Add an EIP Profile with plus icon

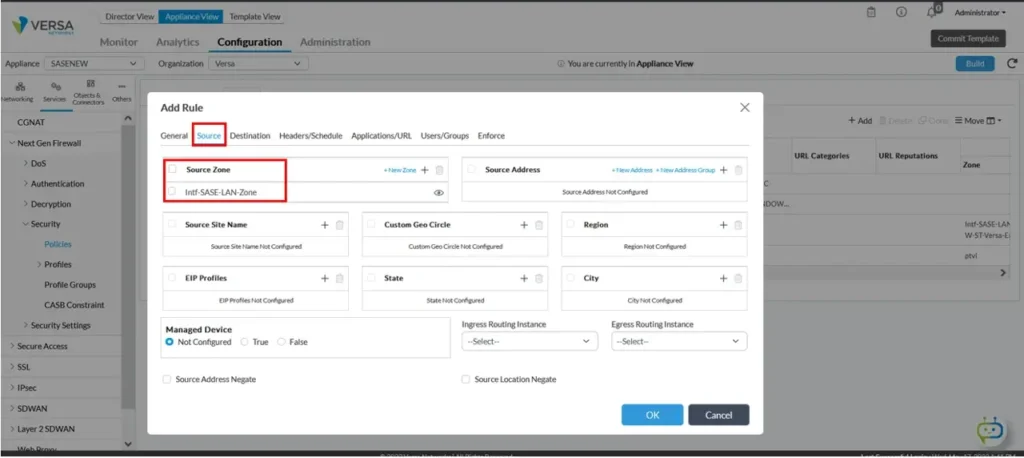tap(324, 278)
